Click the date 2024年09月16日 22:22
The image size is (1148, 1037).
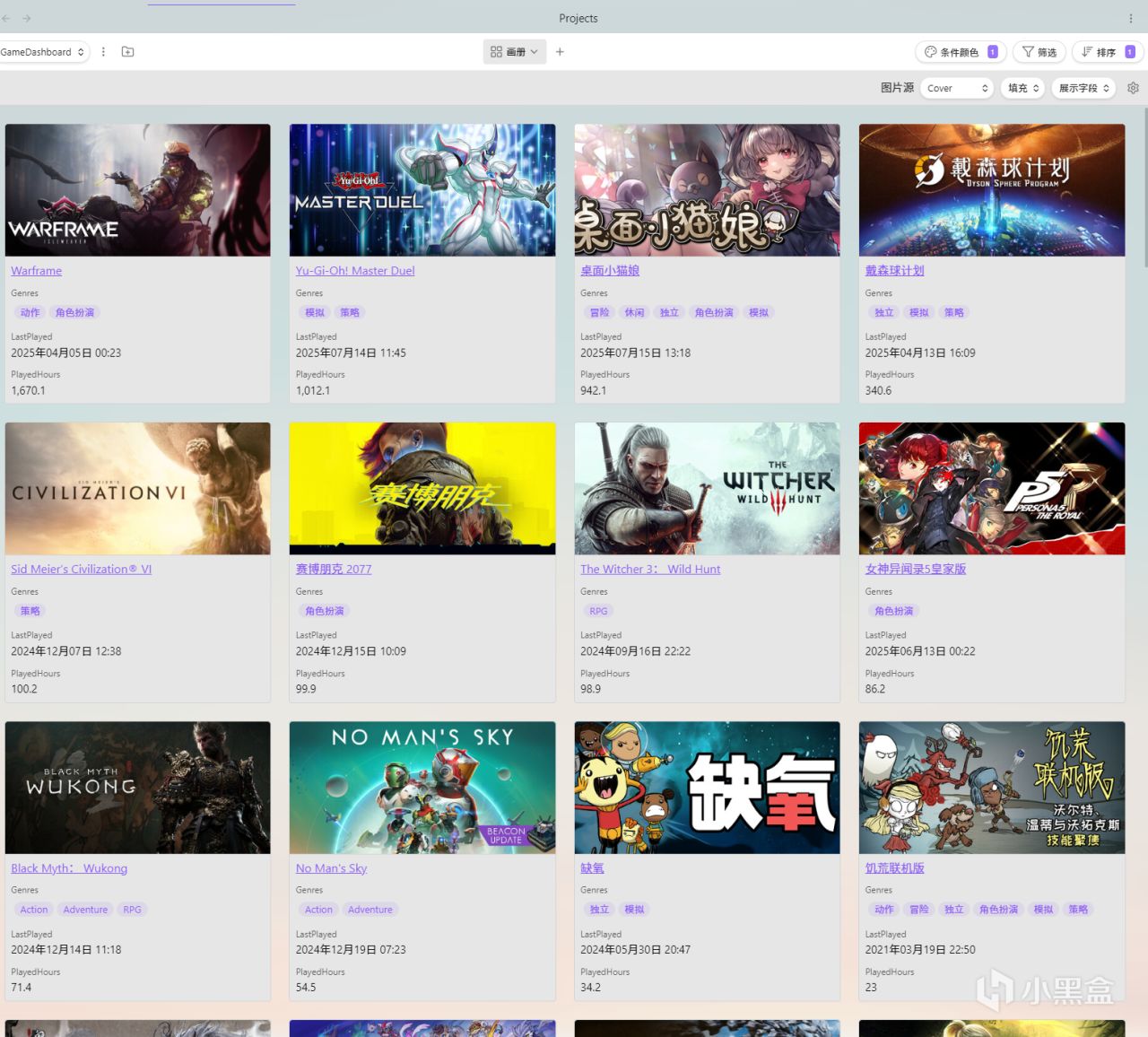point(635,652)
